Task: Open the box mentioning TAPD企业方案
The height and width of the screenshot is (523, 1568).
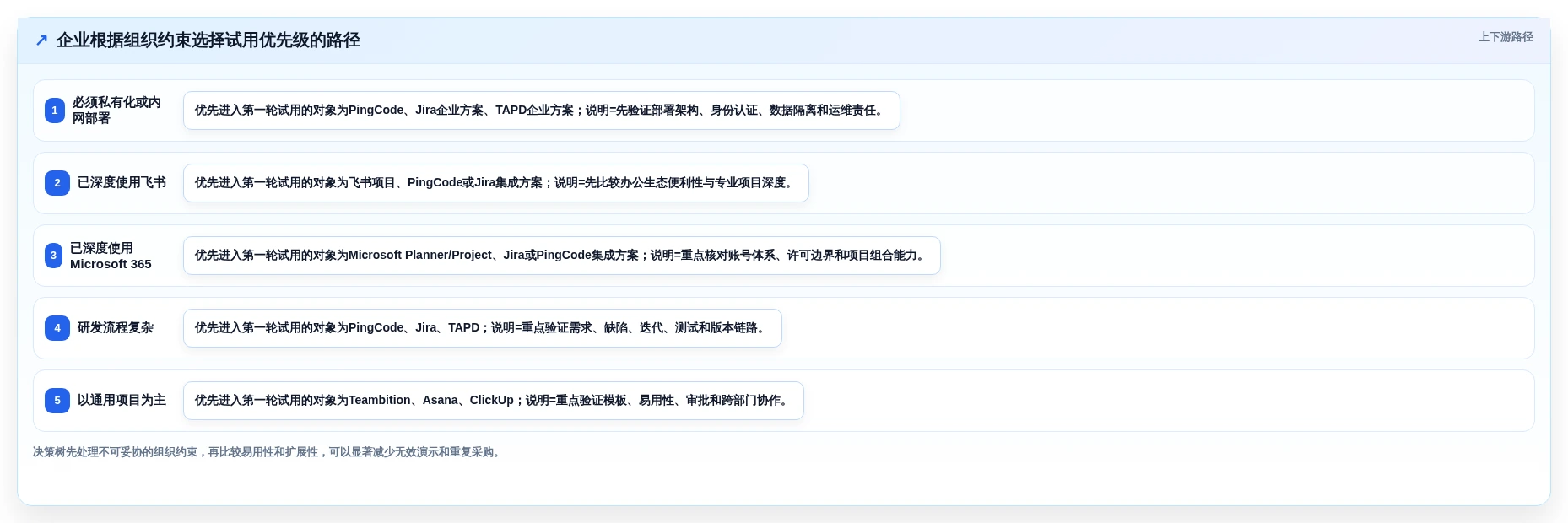Action: [542, 111]
